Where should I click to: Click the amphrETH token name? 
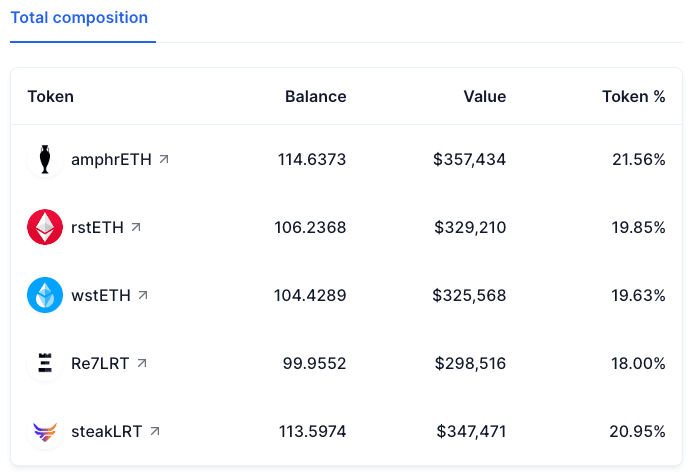111,160
